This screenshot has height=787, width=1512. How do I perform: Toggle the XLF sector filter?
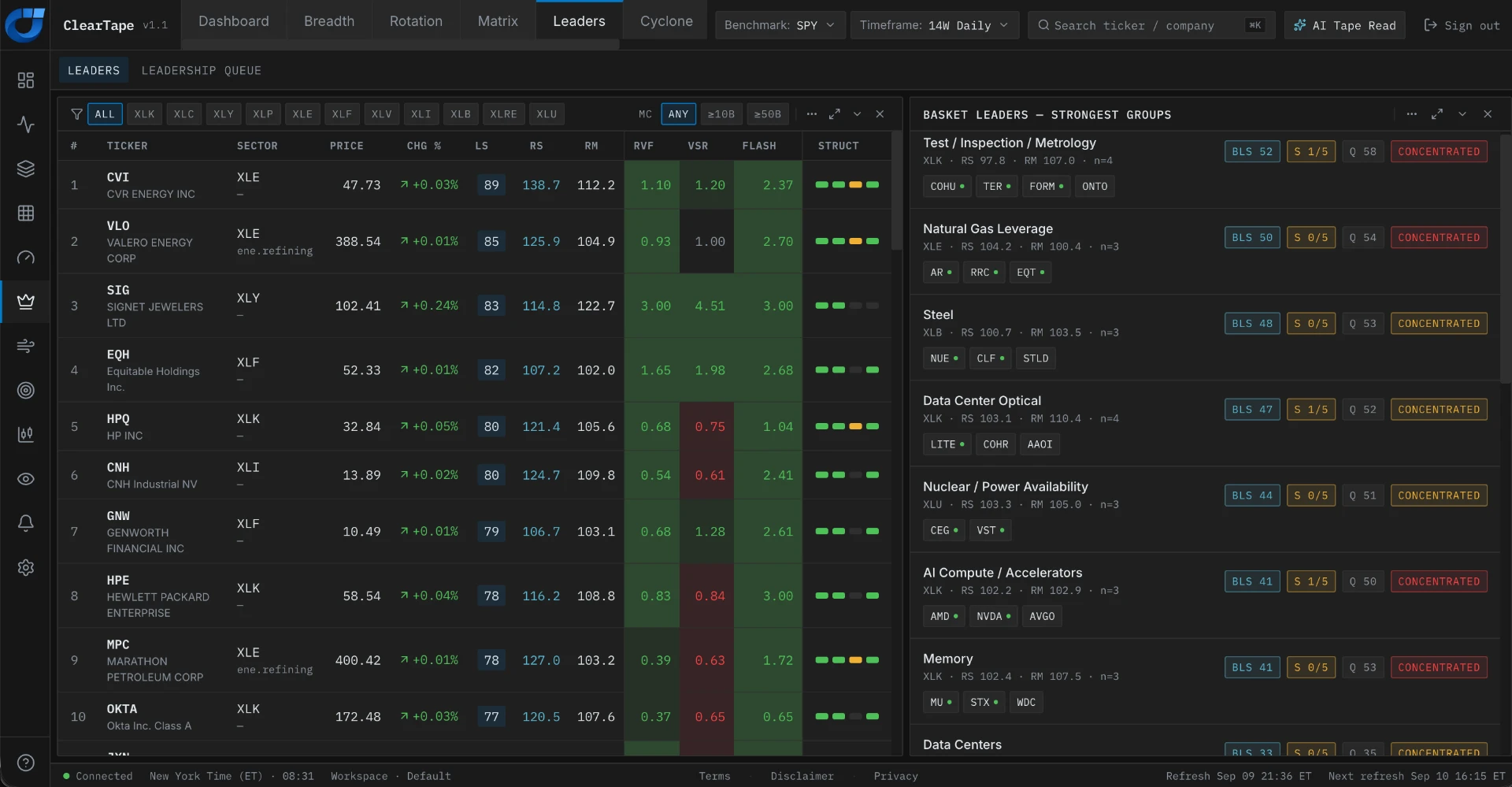click(342, 114)
